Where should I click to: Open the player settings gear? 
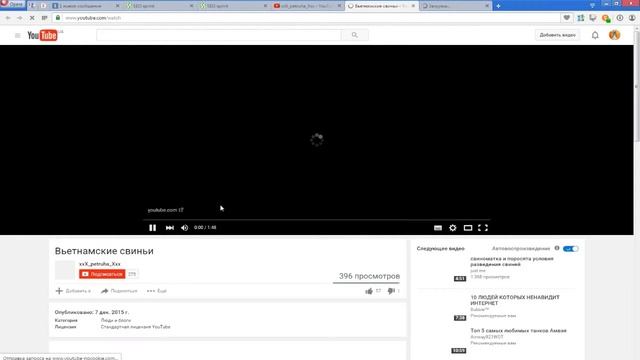(x=453, y=228)
